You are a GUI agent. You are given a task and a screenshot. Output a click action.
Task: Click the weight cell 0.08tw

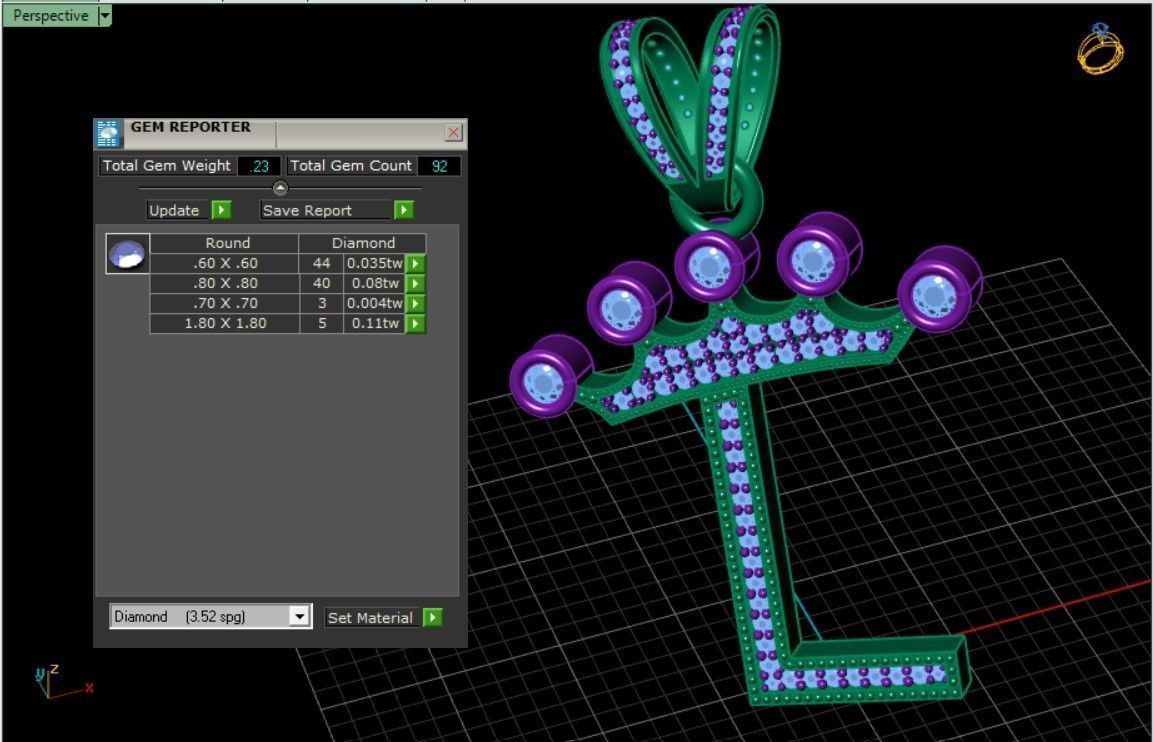[374, 283]
